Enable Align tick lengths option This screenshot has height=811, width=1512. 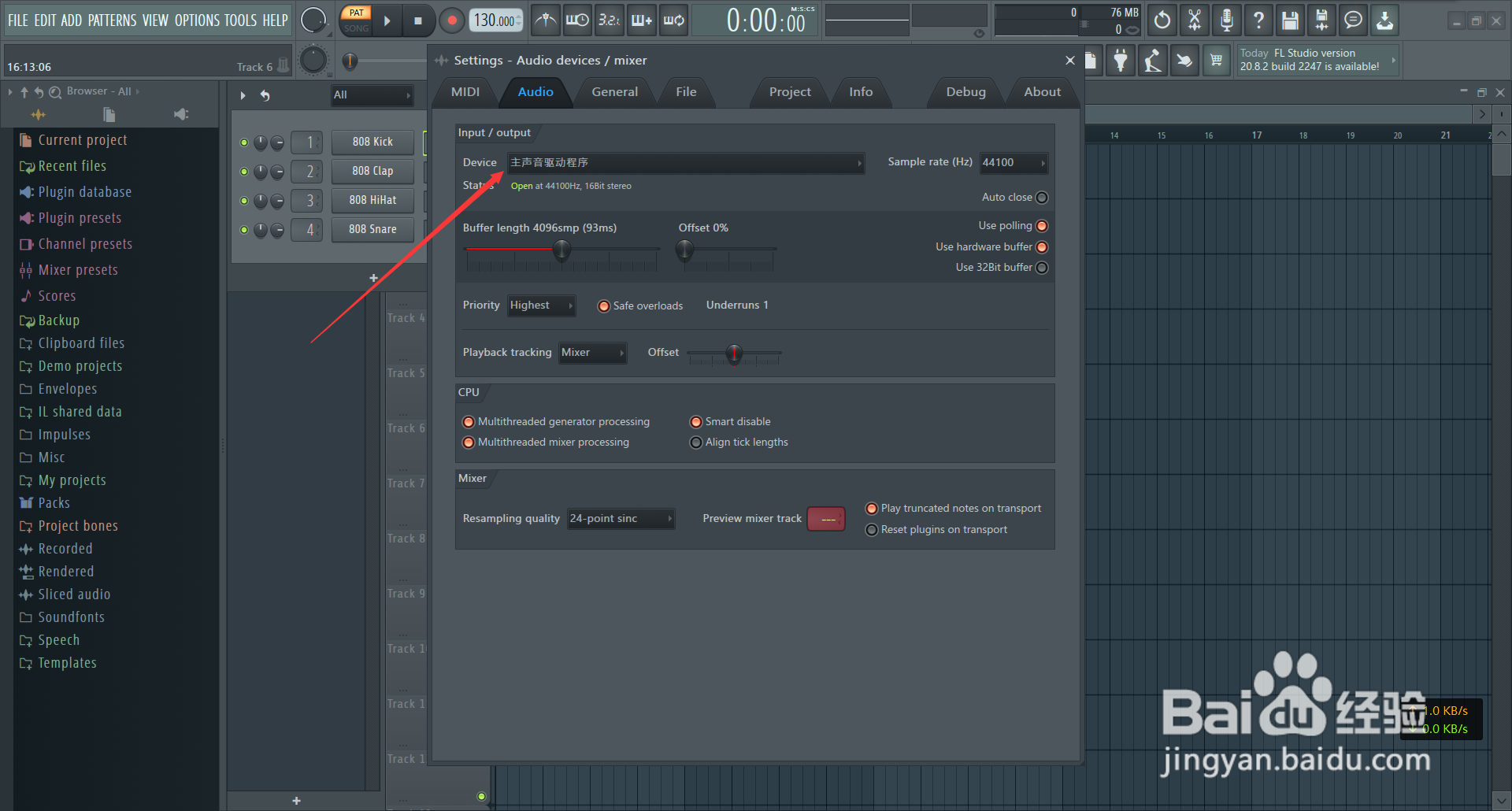[x=696, y=443]
